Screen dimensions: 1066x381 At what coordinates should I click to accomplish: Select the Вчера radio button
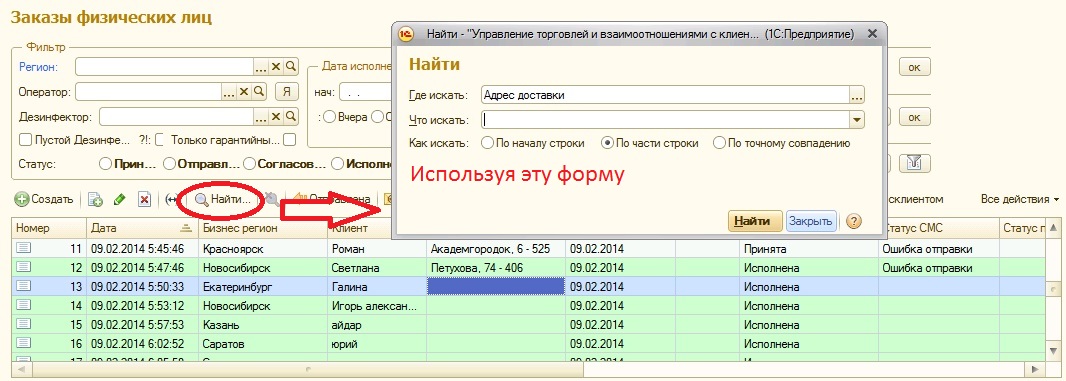point(330,117)
